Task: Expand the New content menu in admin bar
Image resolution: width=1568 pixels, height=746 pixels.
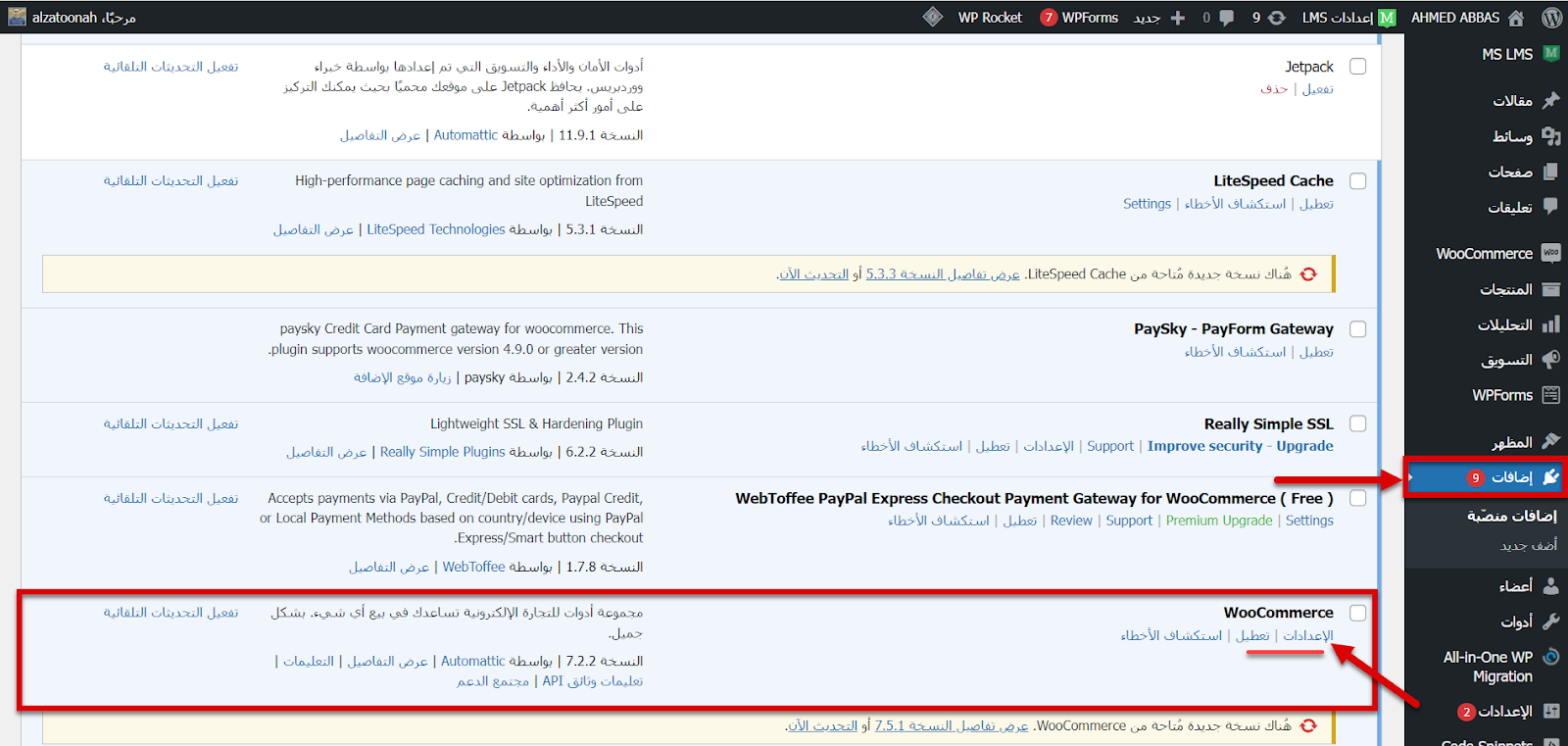Action: tap(1159, 18)
